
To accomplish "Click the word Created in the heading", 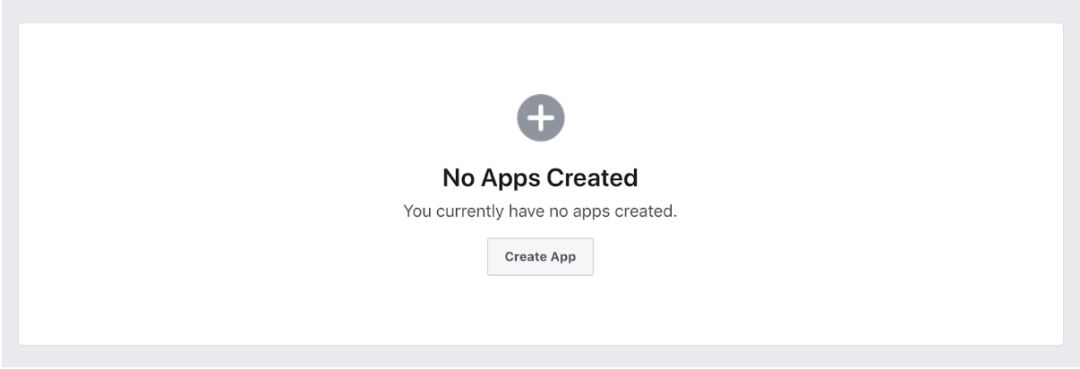I will click(x=592, y=178).
